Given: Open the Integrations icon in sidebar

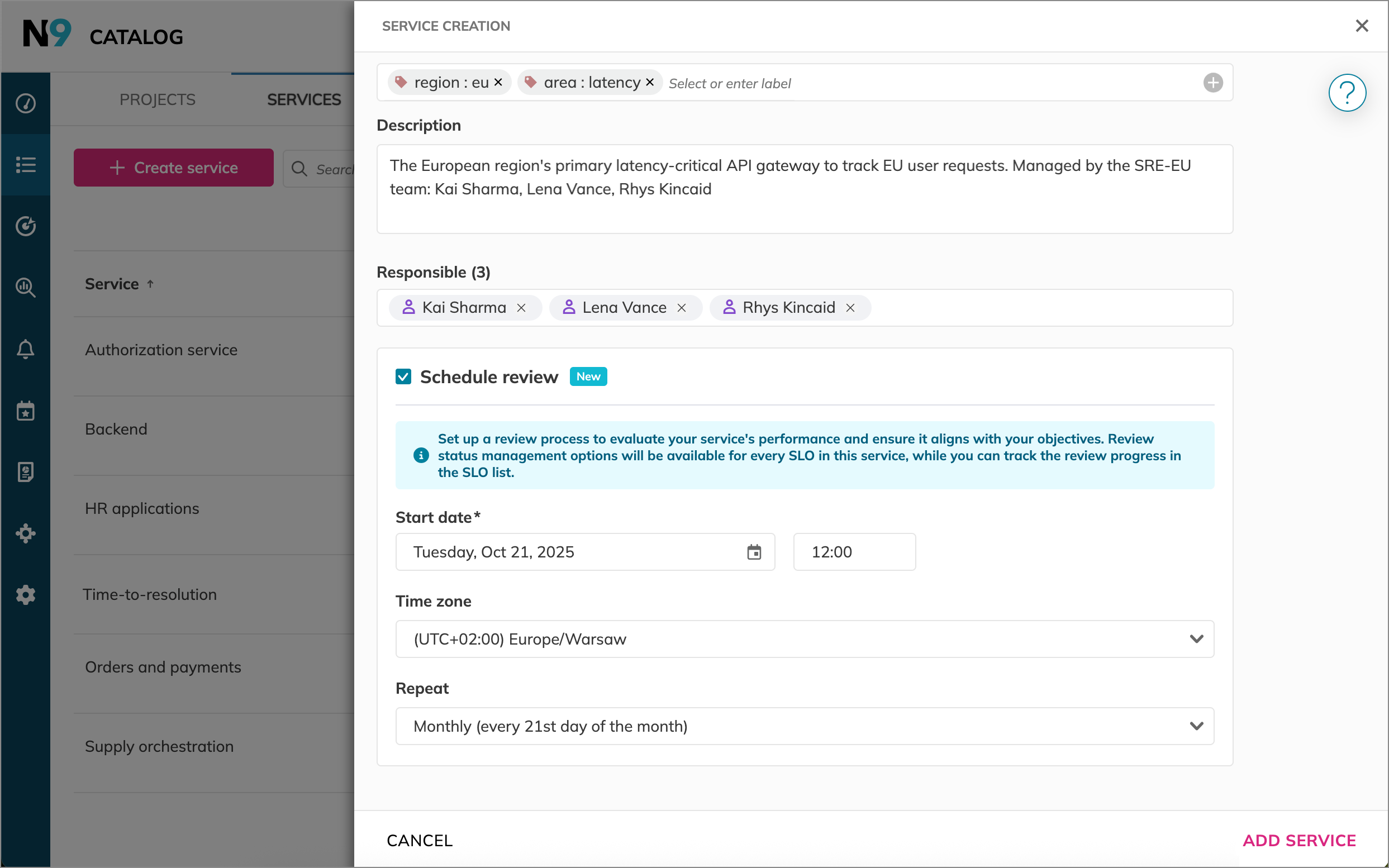Looking at the screenshot, I should (x=26, y=533).
